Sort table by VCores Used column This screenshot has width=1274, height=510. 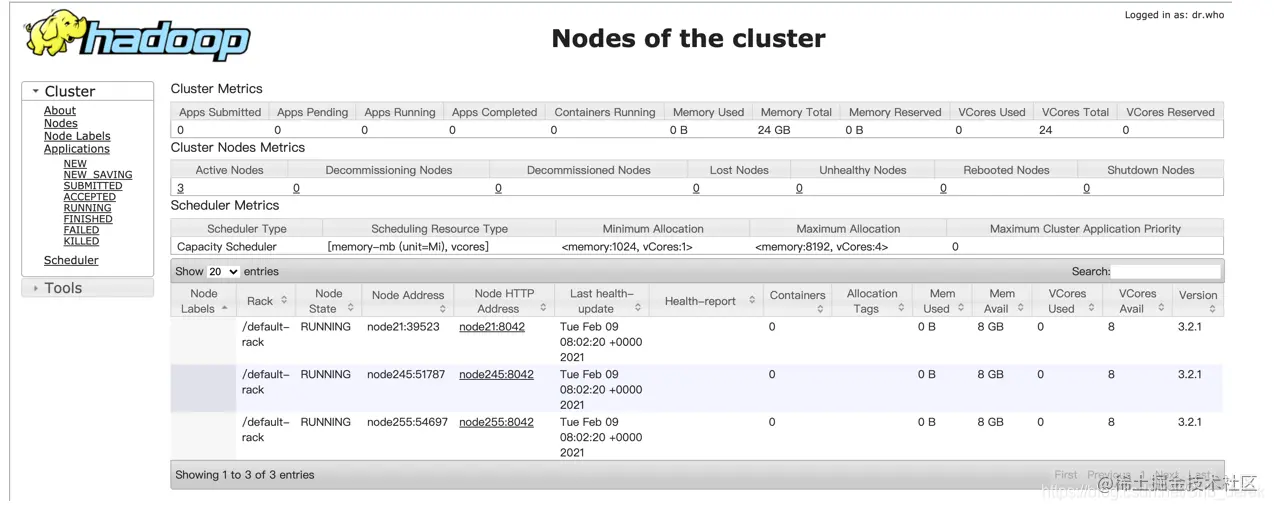(x=1067, y=301)
